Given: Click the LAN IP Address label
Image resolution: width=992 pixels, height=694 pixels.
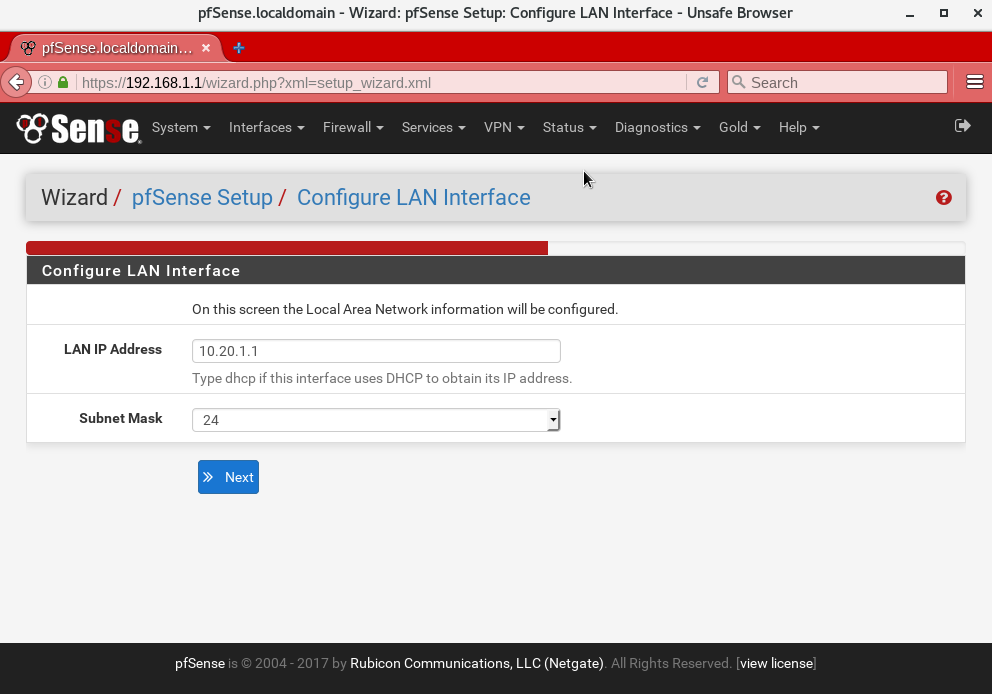Looking at the screenshot, I should coord(113,349).
